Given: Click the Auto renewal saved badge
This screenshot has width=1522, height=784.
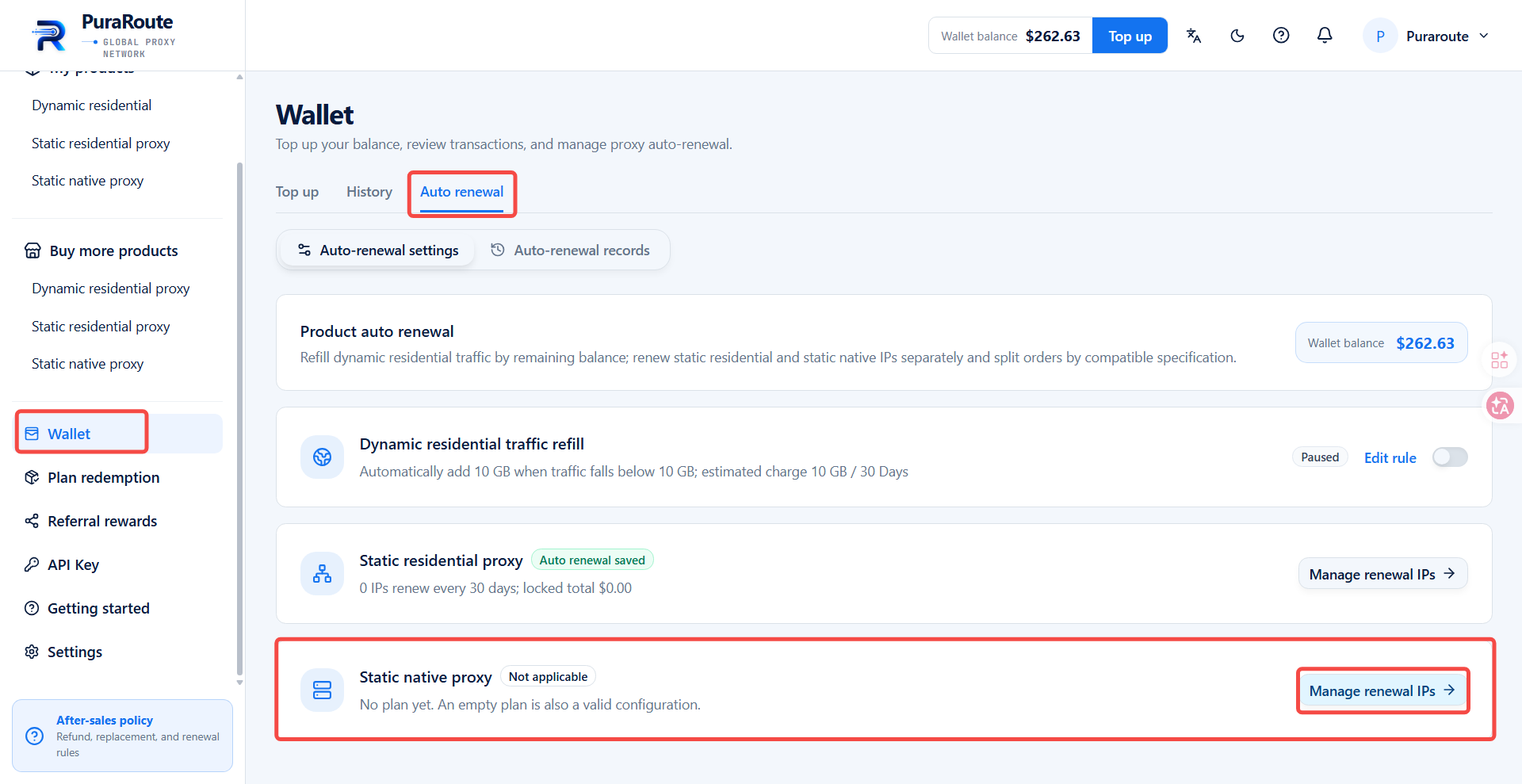Looking at the screenshot, I should coord(592,560).
